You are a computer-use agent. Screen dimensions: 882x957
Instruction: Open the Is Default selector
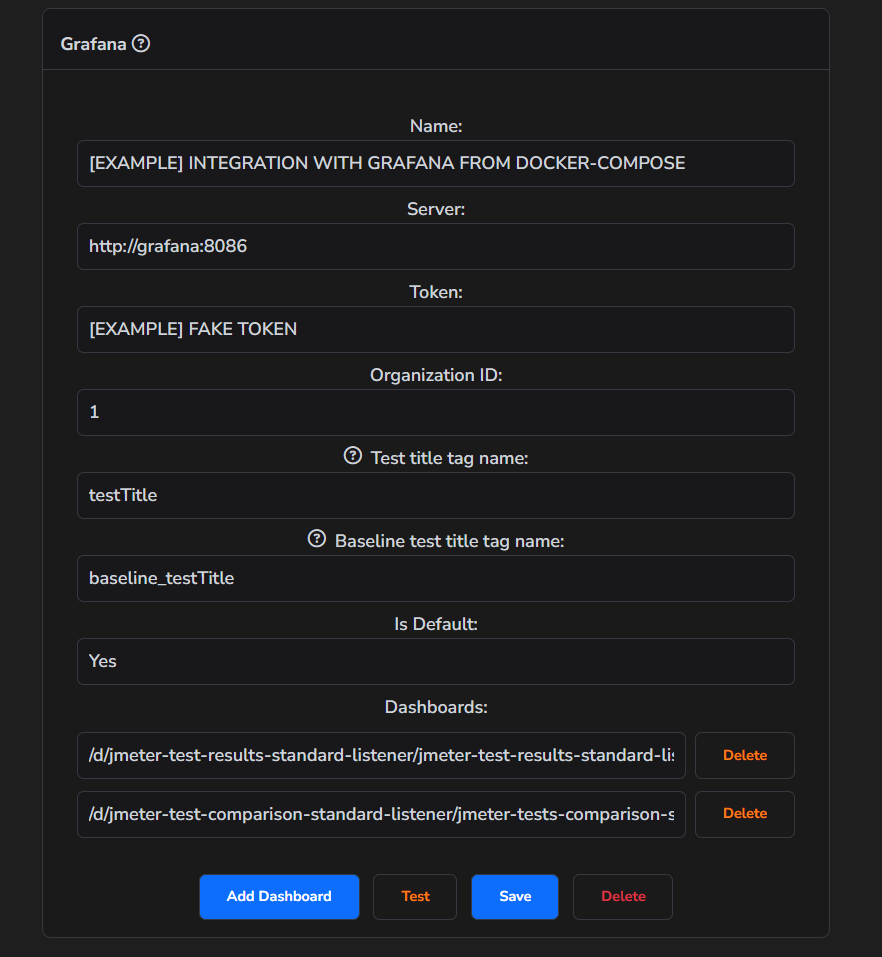435,661
